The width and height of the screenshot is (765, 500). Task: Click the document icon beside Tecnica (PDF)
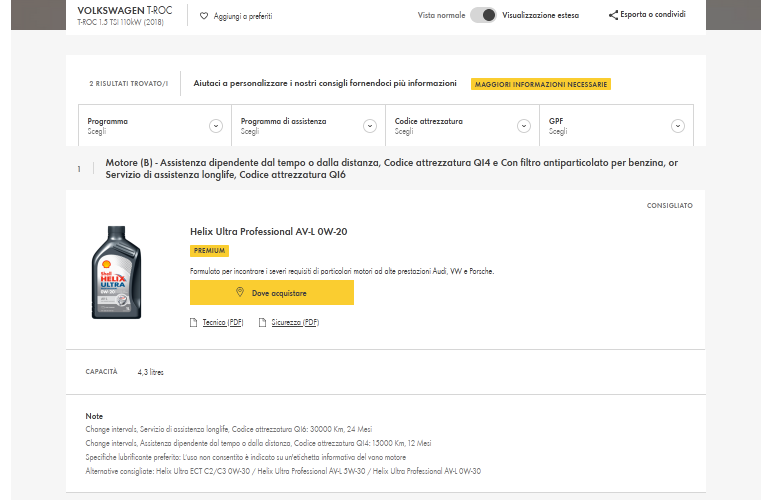point(194,322)
